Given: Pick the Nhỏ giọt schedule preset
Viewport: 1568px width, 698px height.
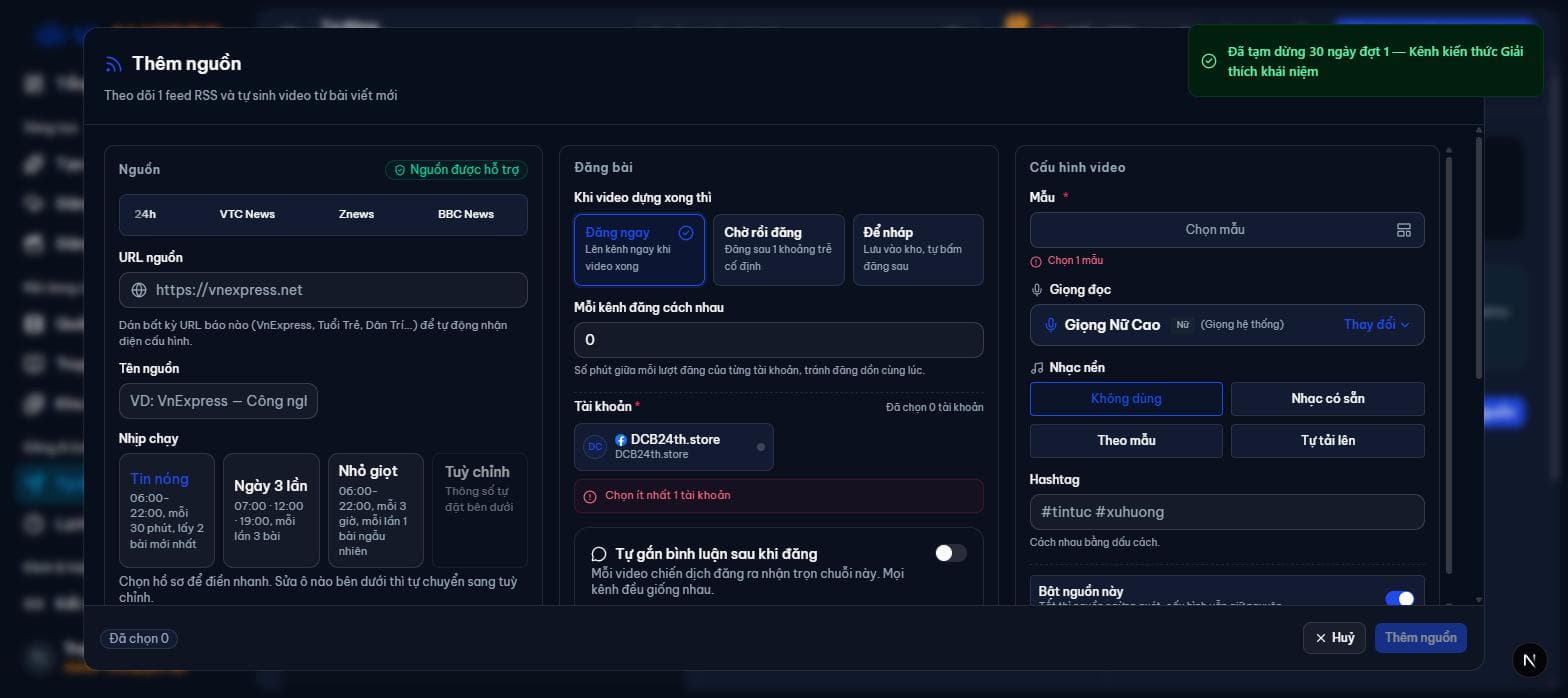Looking at the screenshot, I should (x=375, y=510).
